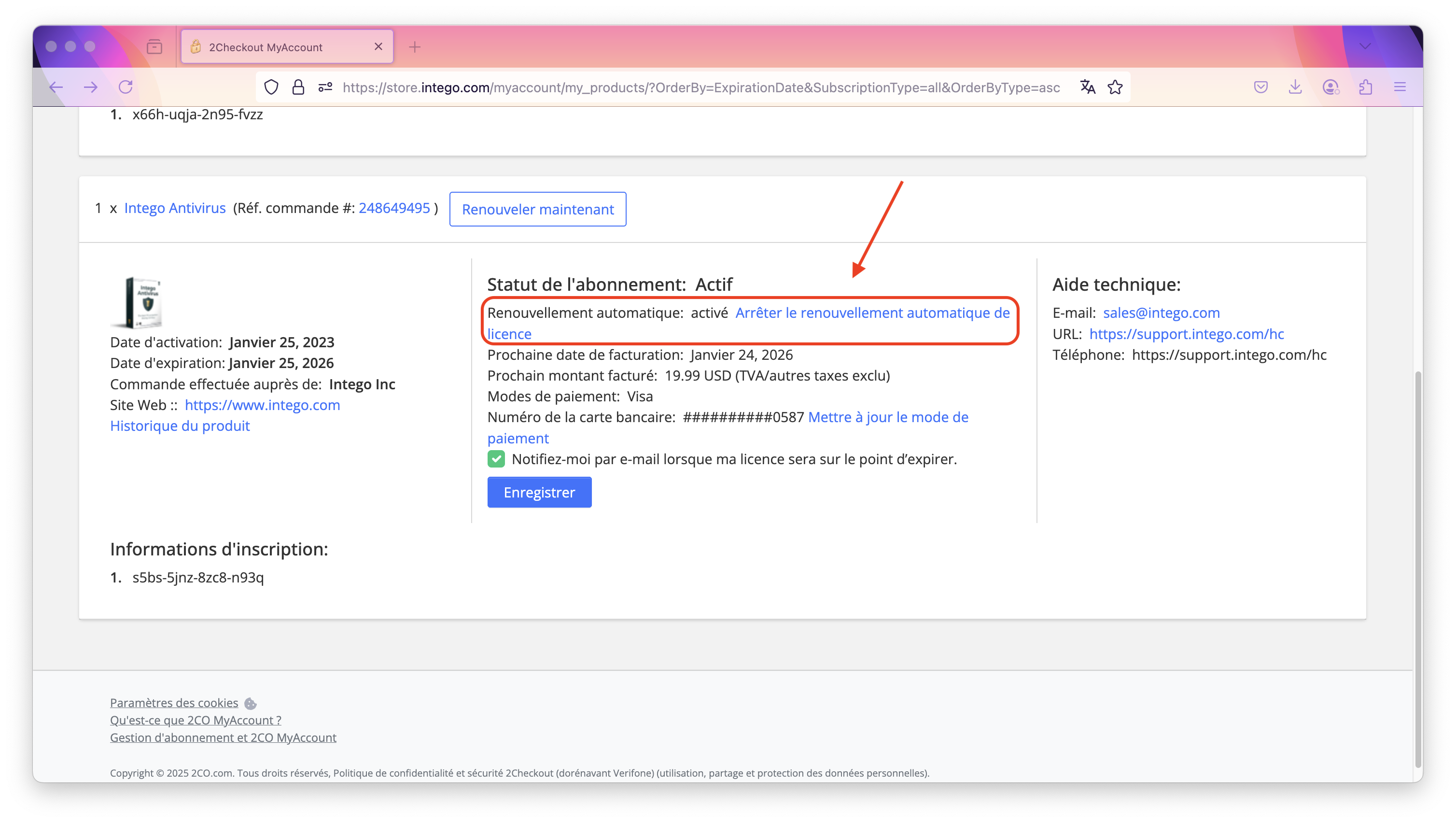Screen dimensions: 1456x823
Task: Email sales@intego.com support link
Action: tap(1162, 313)
